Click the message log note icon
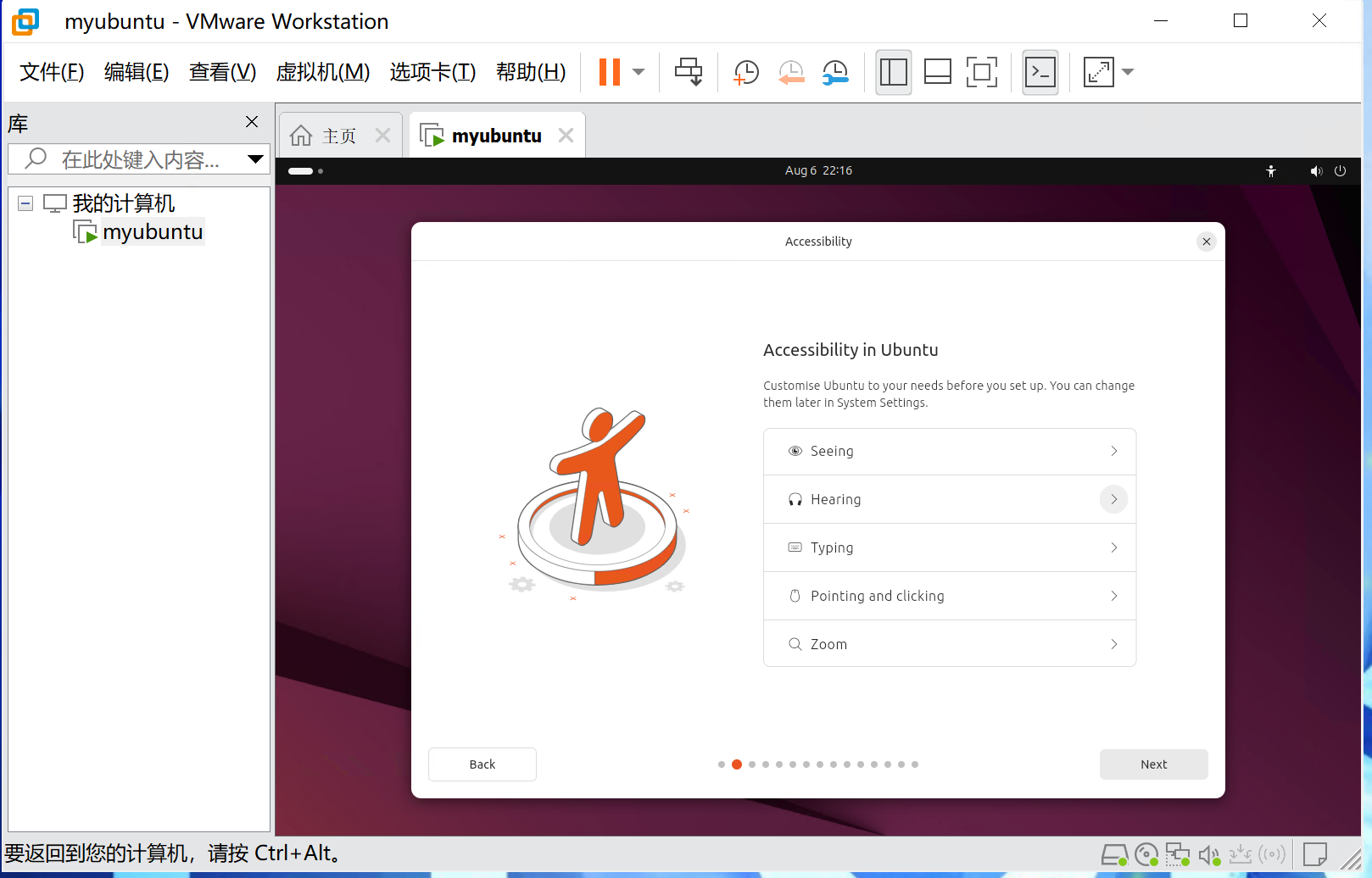The image size is (1372, 878). (x=1315, y=853)
